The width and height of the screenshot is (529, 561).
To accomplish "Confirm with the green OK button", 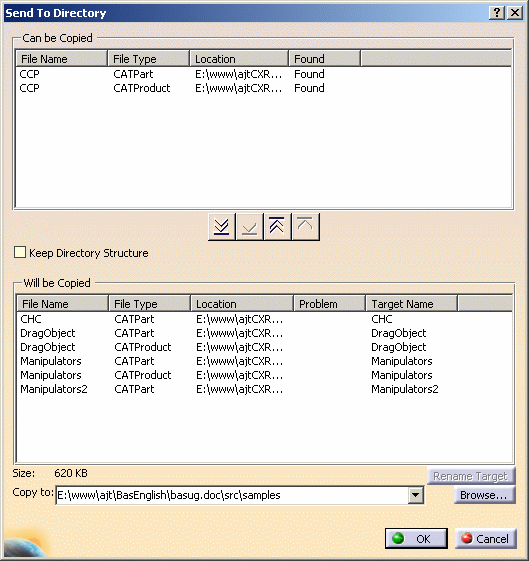I will [x=416, y=538].
